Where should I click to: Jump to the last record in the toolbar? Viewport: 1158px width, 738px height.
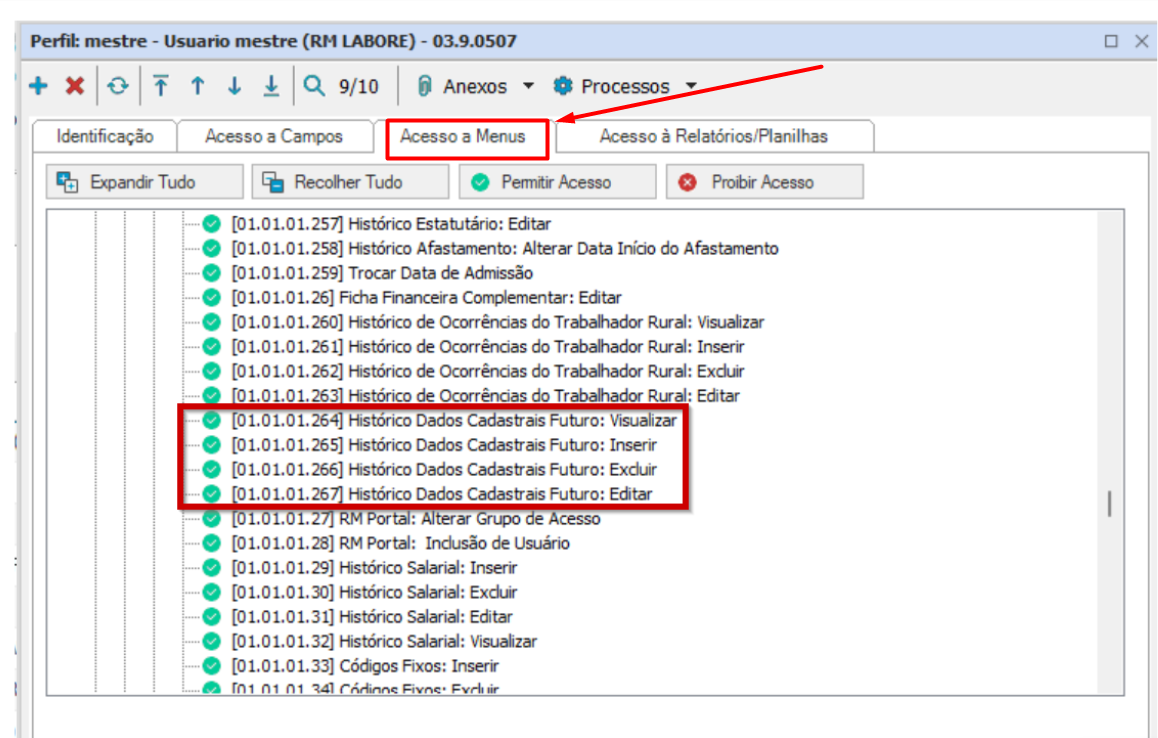click(271, 86)
